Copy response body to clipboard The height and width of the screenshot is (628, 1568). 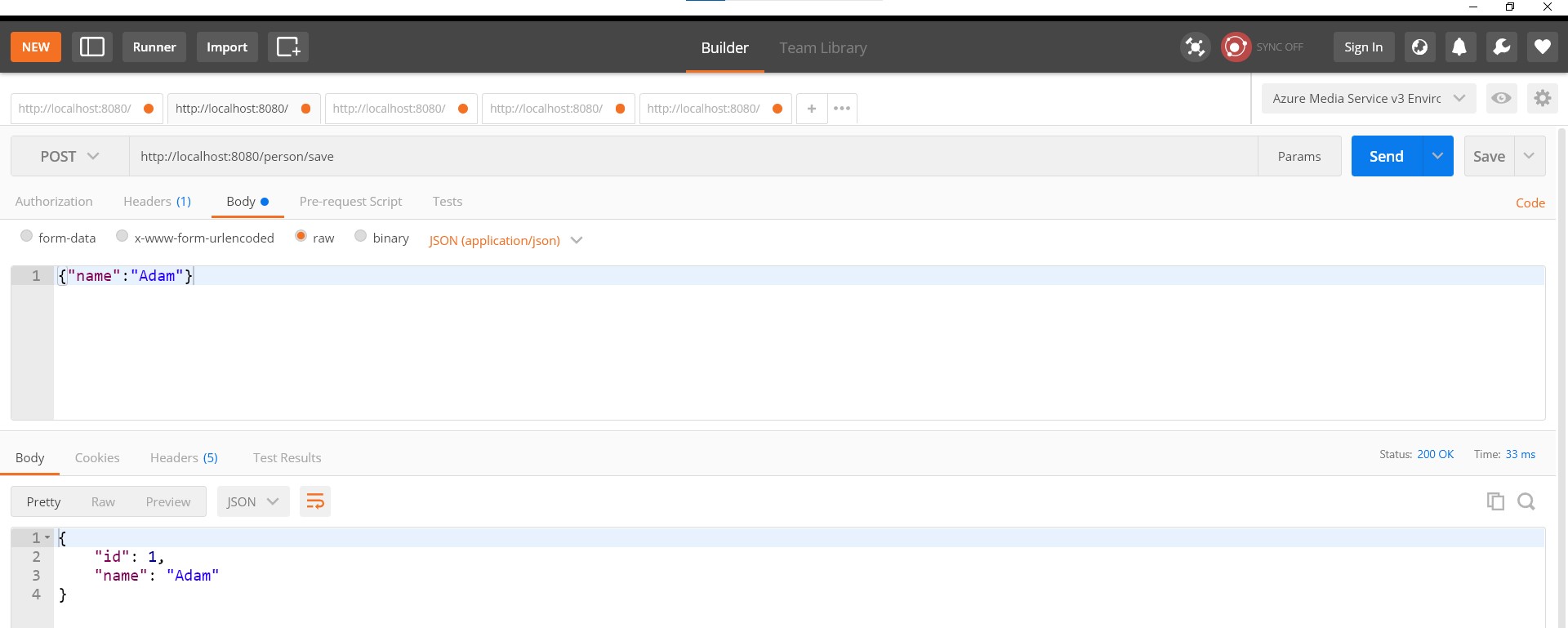click(1495, 501)
